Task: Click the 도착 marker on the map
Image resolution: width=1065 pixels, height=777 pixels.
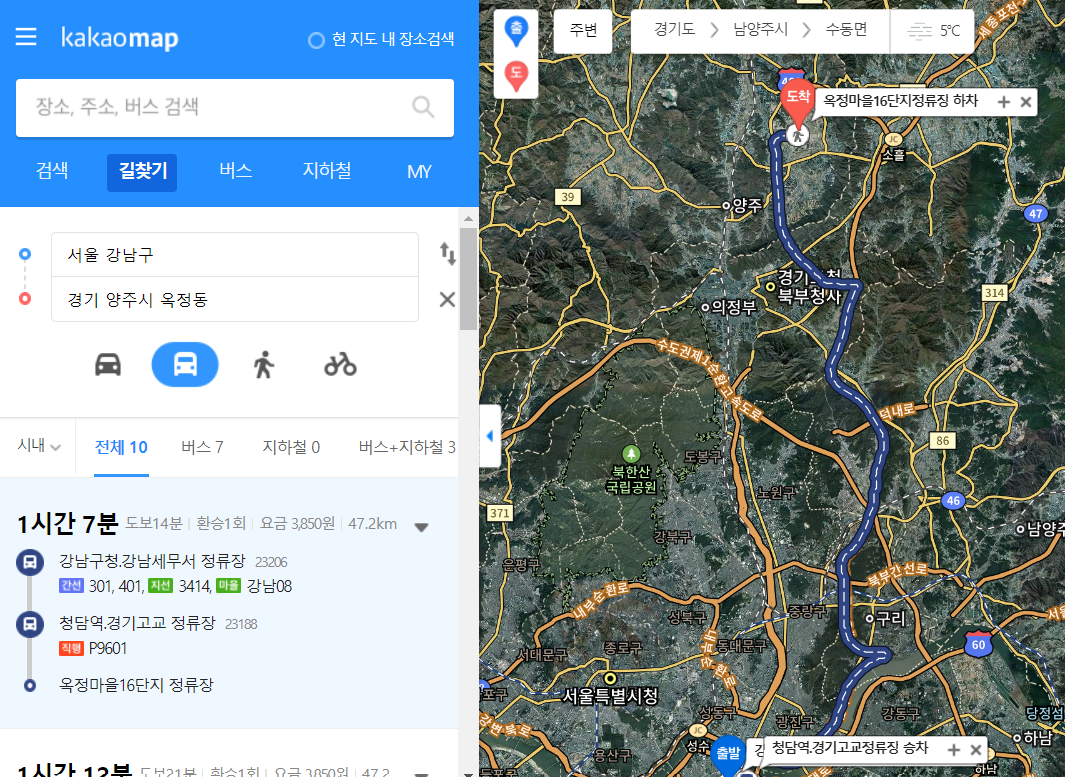Action: pyautogui.click(x=797, y=102)
